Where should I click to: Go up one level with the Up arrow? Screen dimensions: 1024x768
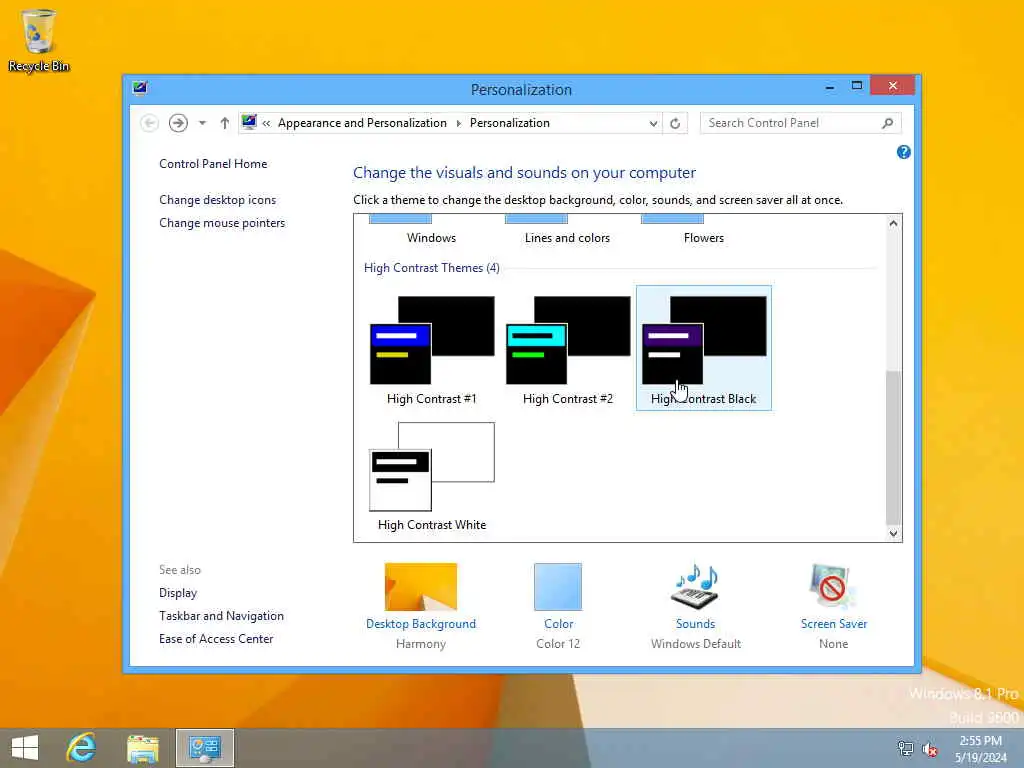pyautogui.click(x=225, y=123)
